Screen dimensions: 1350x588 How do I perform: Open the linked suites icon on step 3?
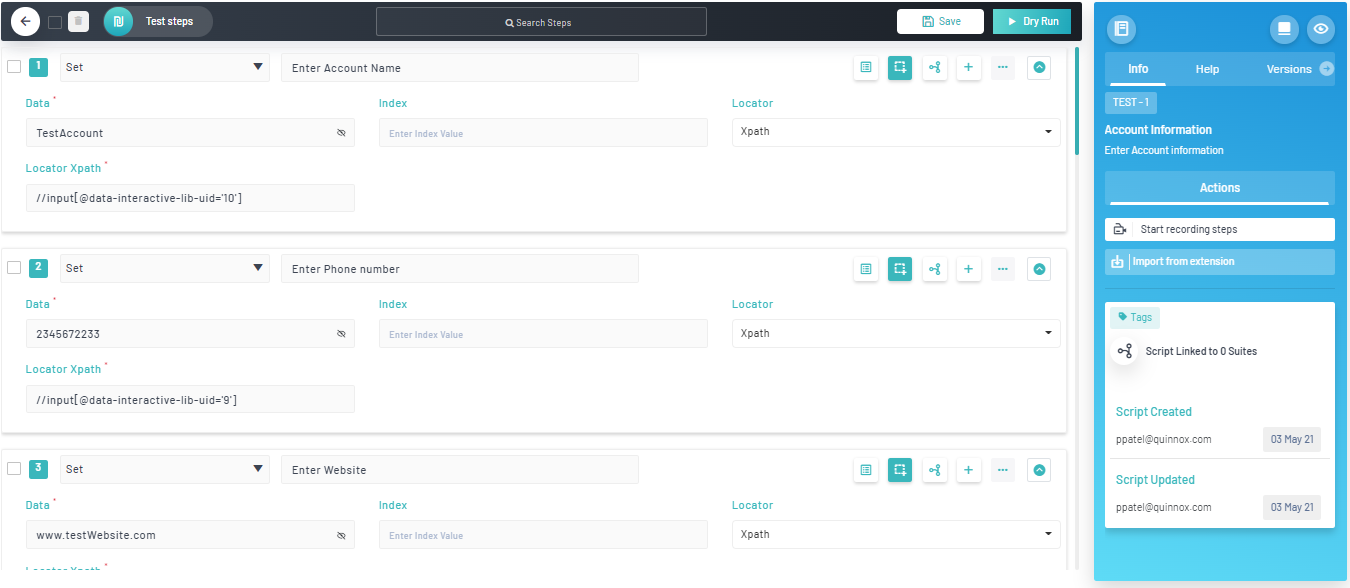click(934, 469)
